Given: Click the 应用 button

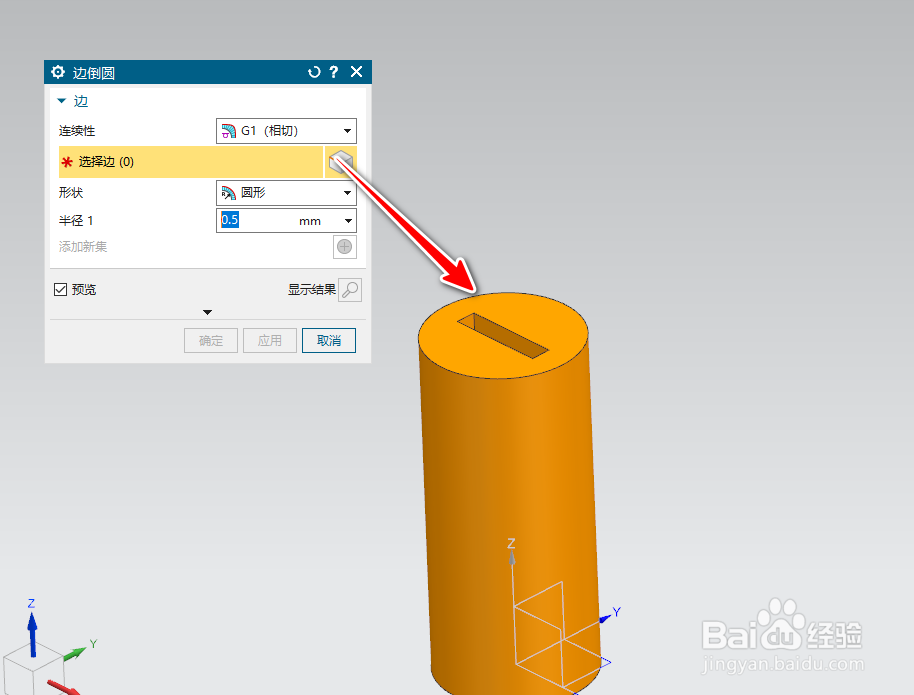Looking at the screenshot, I should pyautogui.click(x=270, y=341).
